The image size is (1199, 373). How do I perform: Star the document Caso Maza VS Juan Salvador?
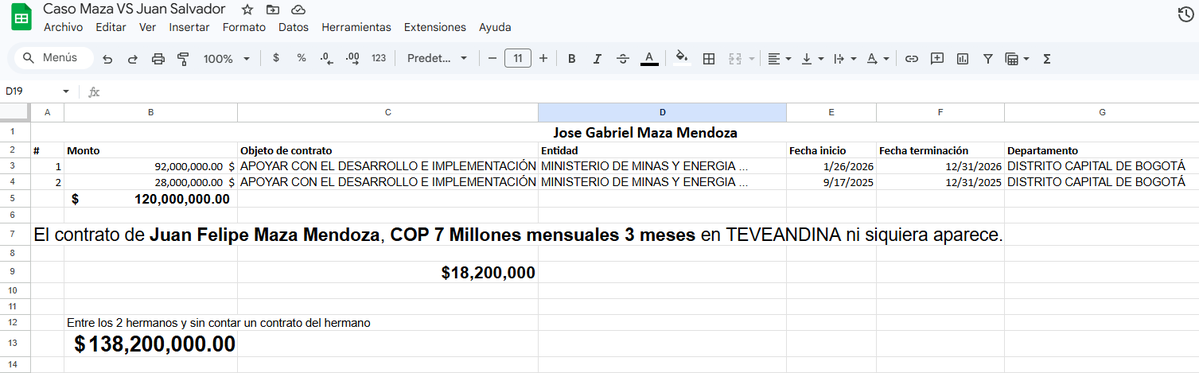[x=247, y=10]
